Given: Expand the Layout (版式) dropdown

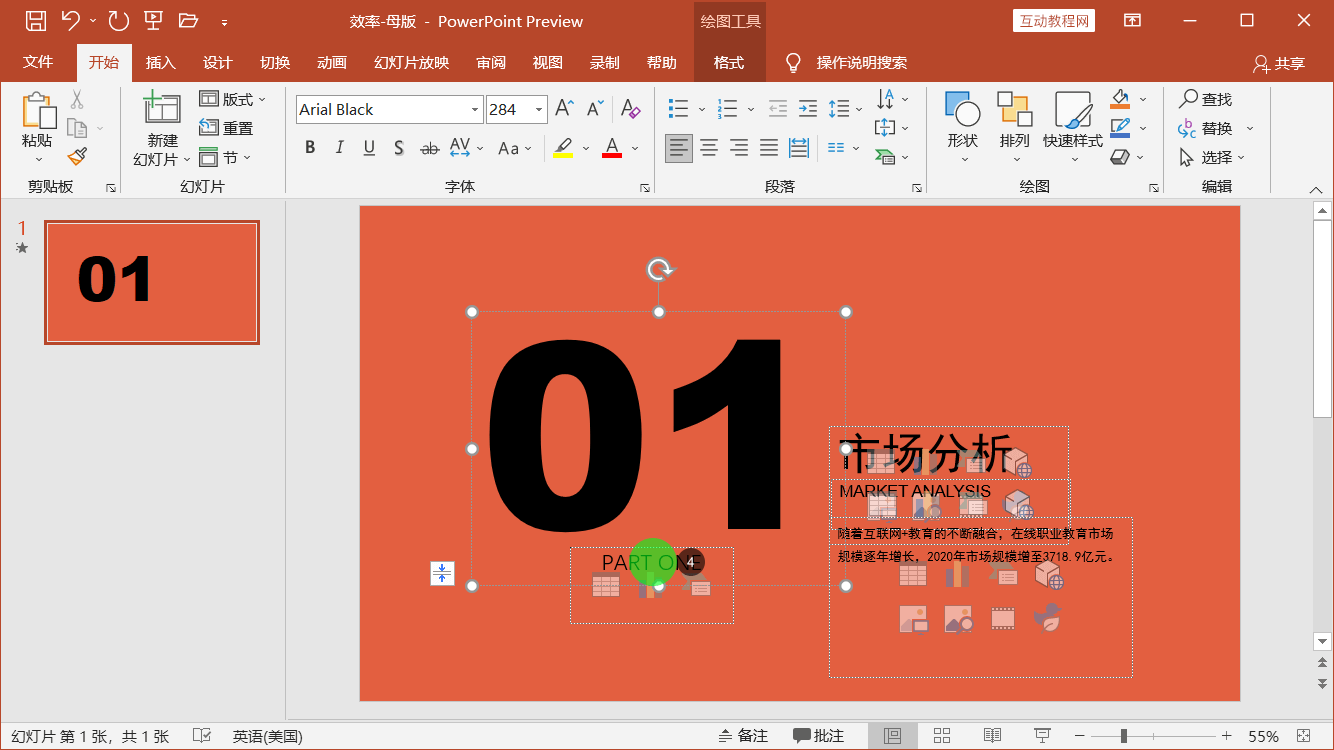Looking at the screenshot, I should [233, 99].
